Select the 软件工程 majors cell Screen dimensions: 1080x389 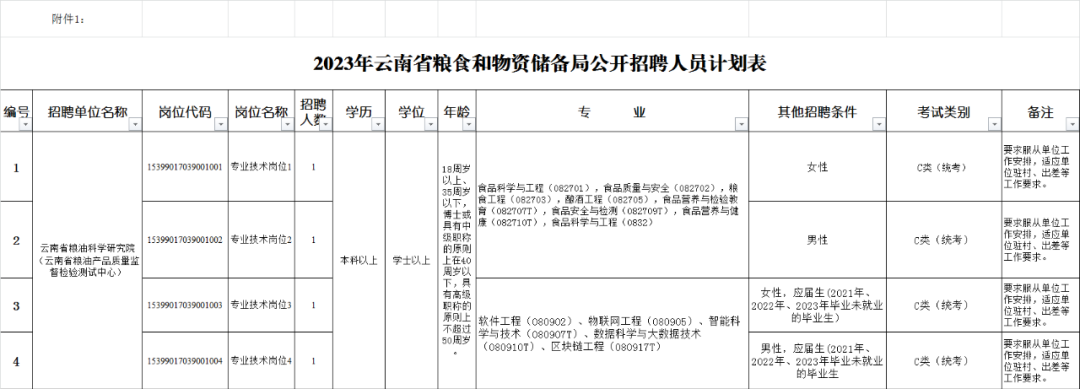click(x=612, y=334)
